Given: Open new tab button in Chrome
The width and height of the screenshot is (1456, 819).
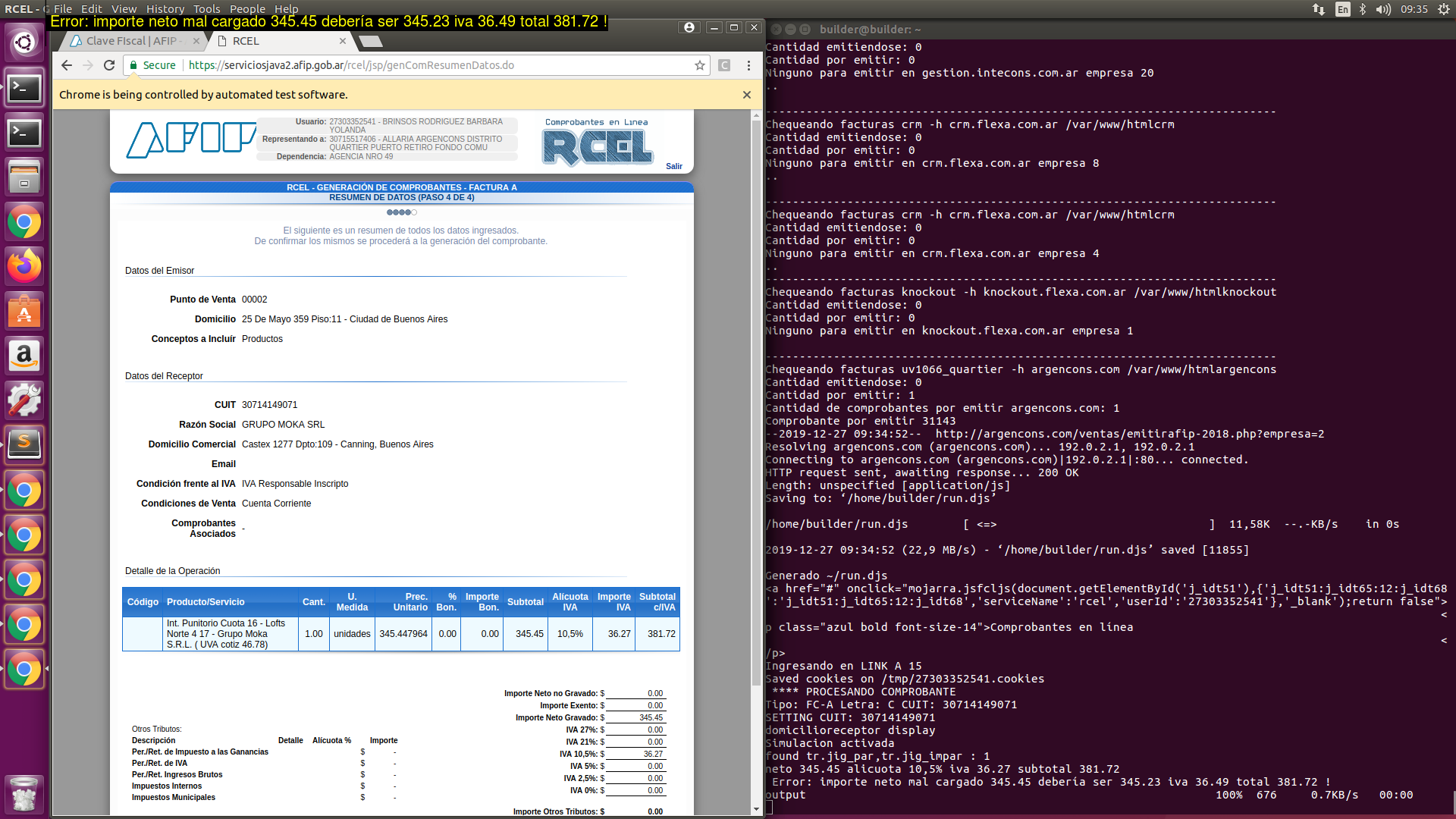Looking at the screenshot, I should (370, 41).
